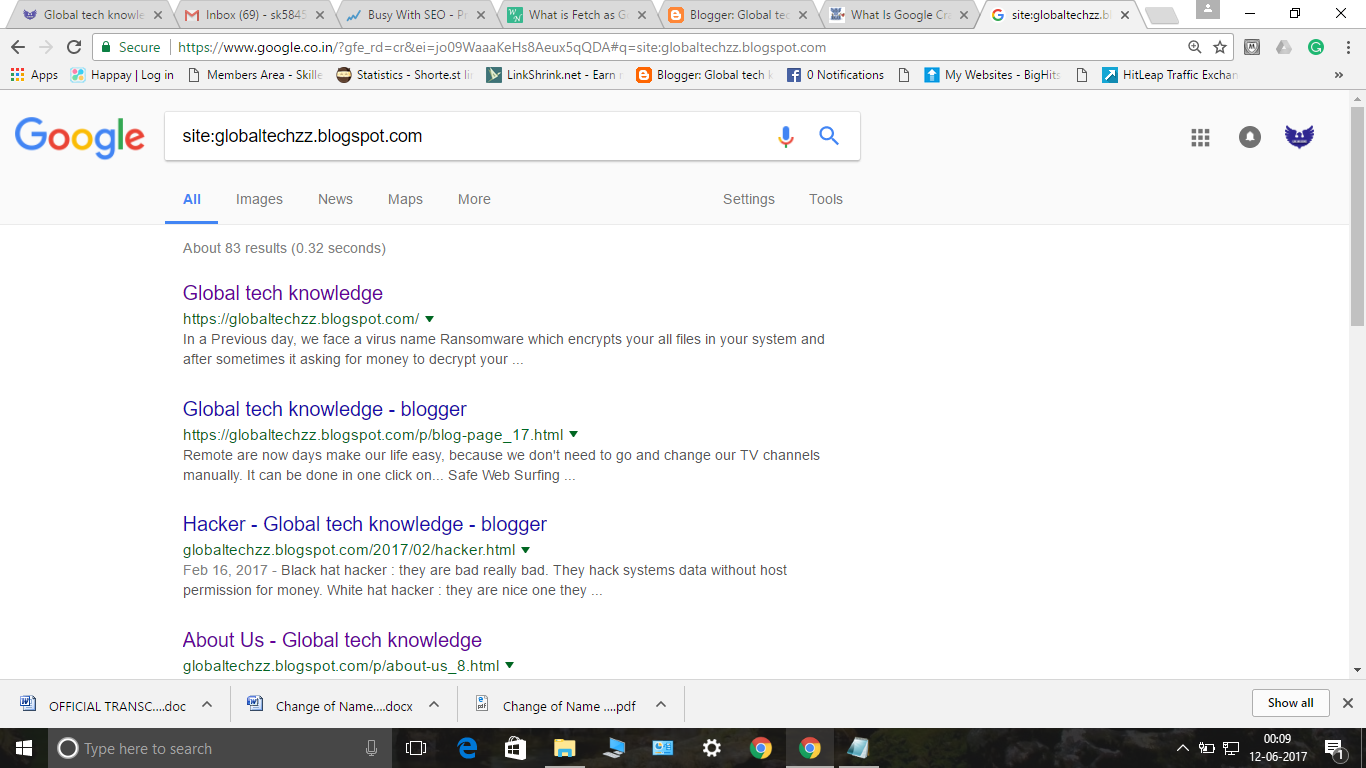Open Google notifications bell
Viewport: 1366px width, 768px height.
pos(1250,138)
